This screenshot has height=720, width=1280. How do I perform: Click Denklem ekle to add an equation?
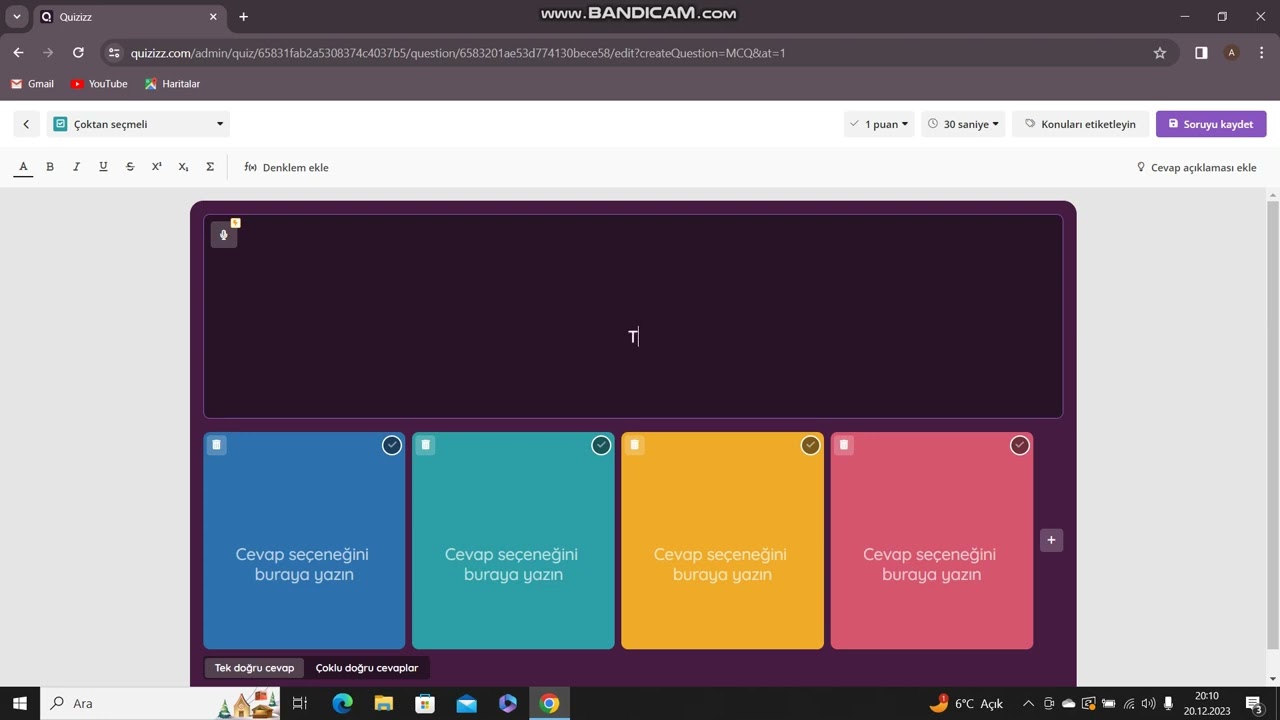[x=286, y=167]
